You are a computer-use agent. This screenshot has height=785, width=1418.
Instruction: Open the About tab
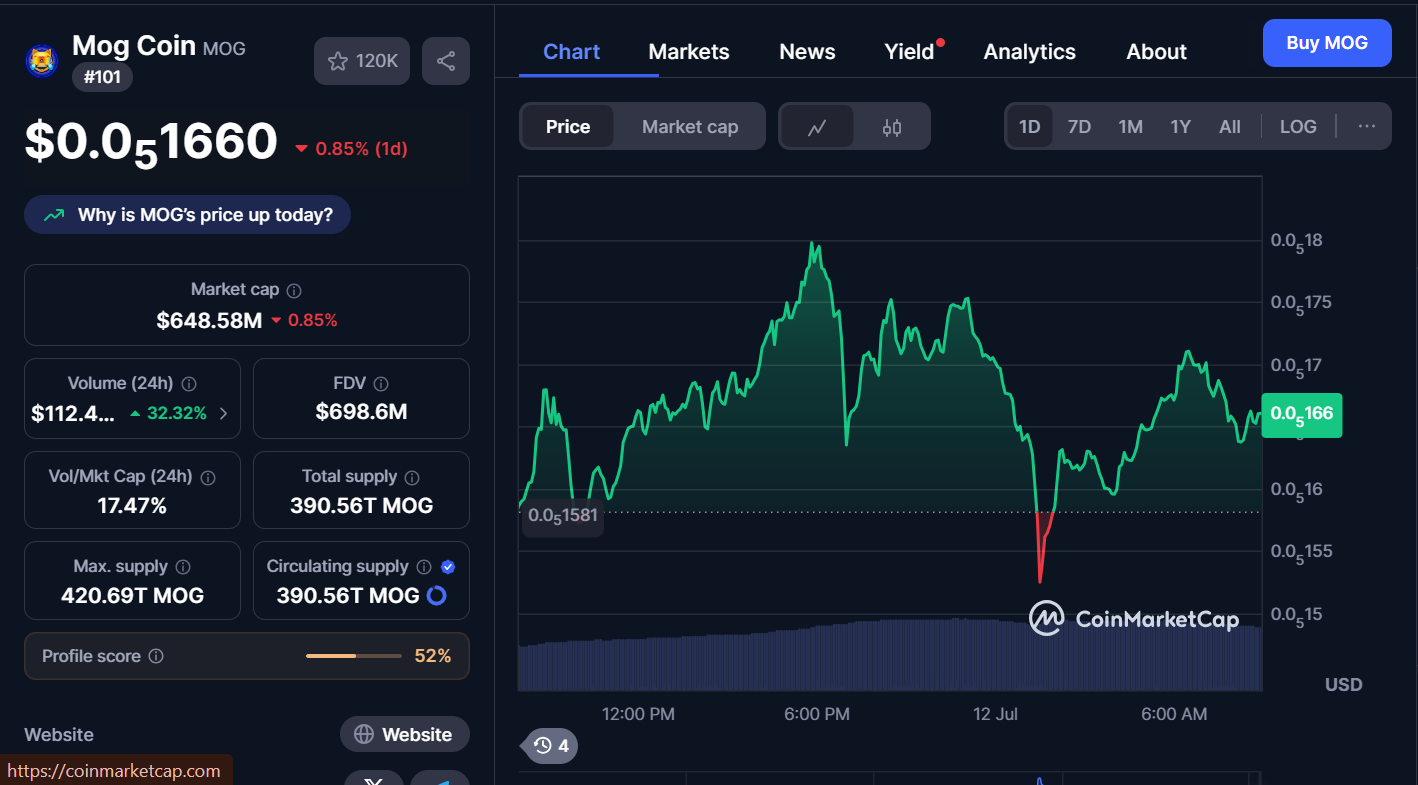pos(1157,52)
